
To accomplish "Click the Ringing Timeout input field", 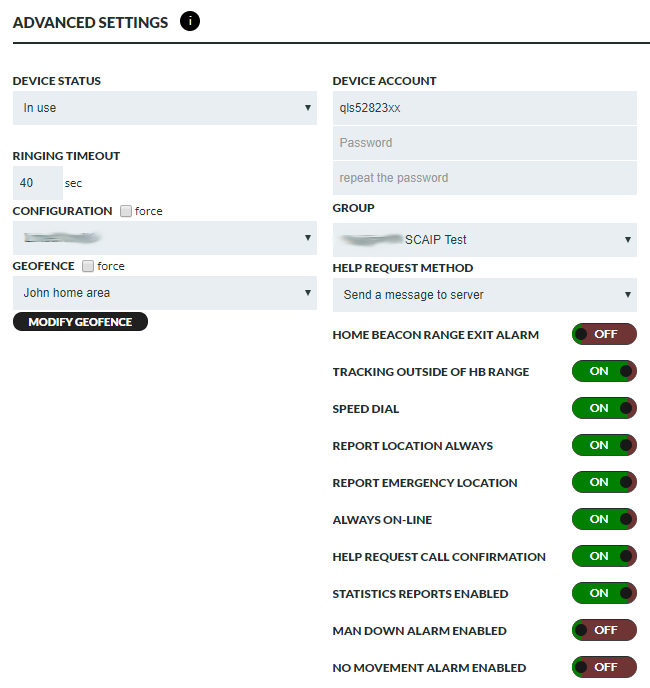I will click(x=38, y=183).
